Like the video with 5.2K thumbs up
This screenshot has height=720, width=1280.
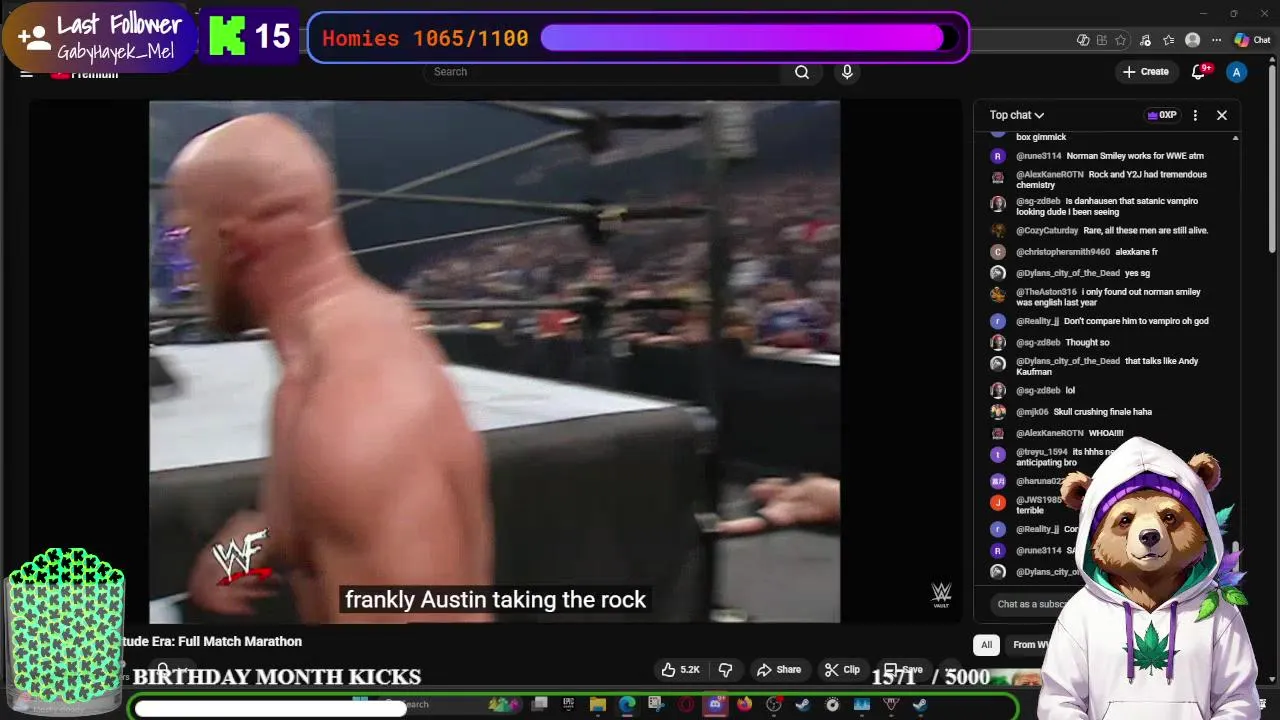(680, 670)
